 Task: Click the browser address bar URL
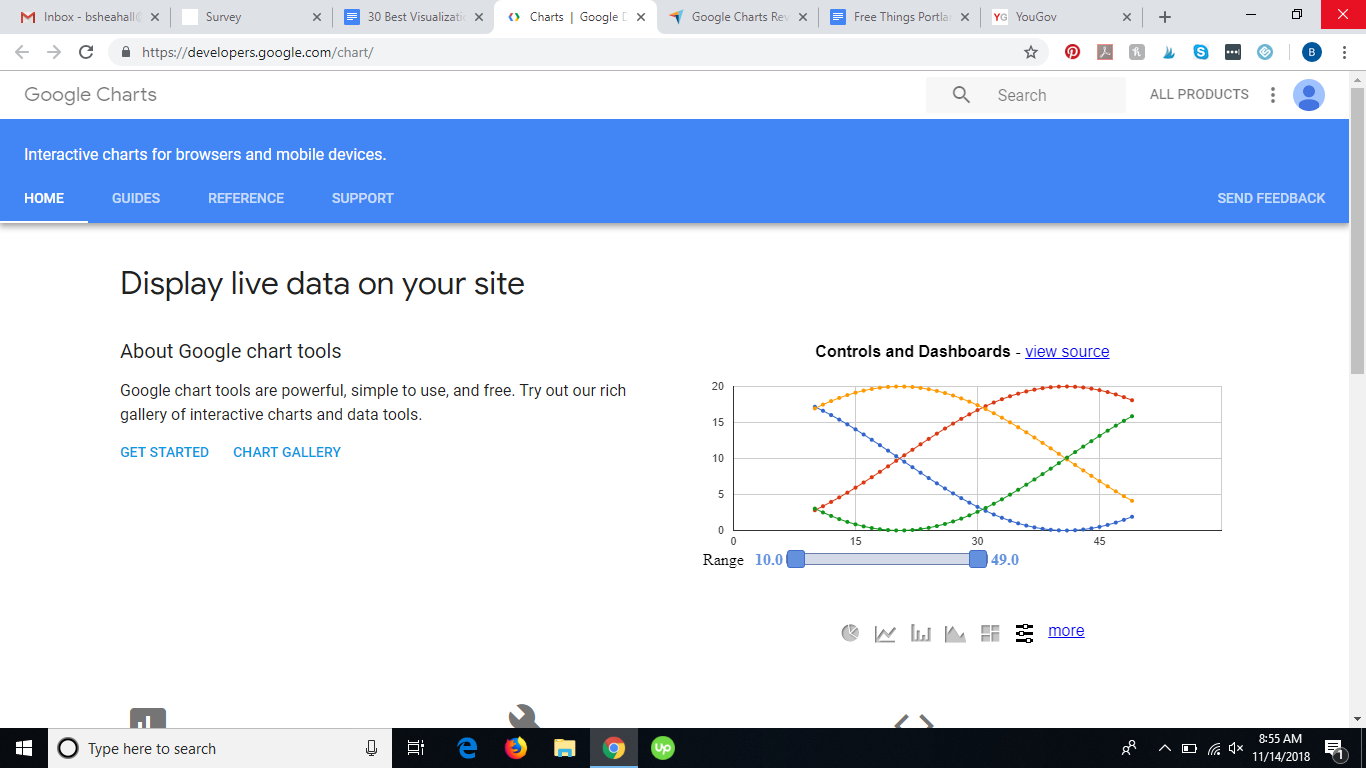pyautogui.click(x=258, y=52)
